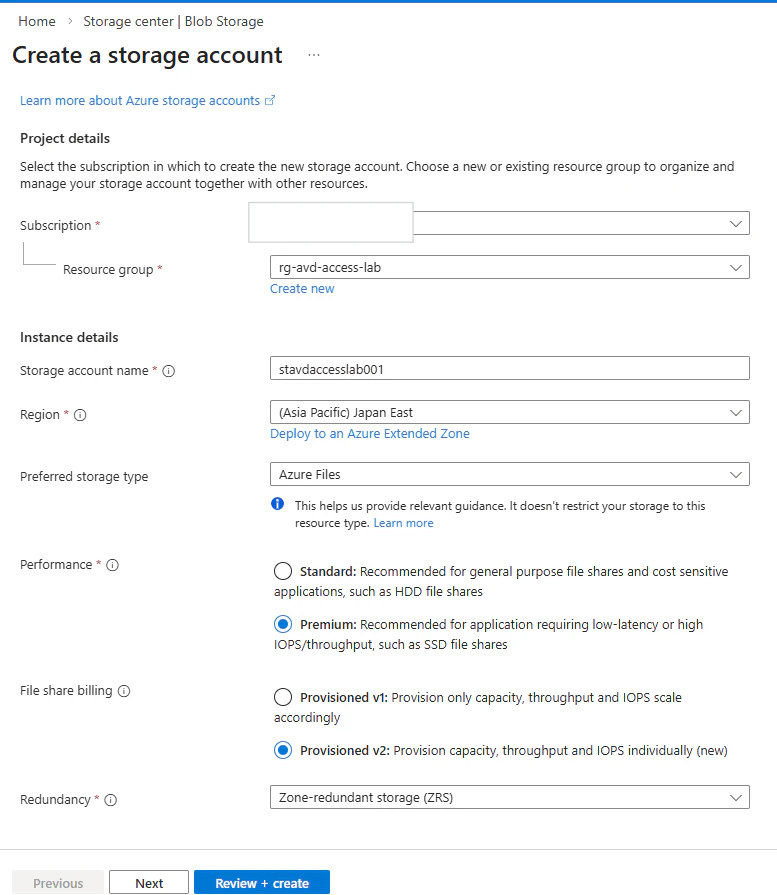Image resolution: width=777 pixels, height=895 pixels.
Task: Click the info icon beside Region label
Action: tap(80, 415)
